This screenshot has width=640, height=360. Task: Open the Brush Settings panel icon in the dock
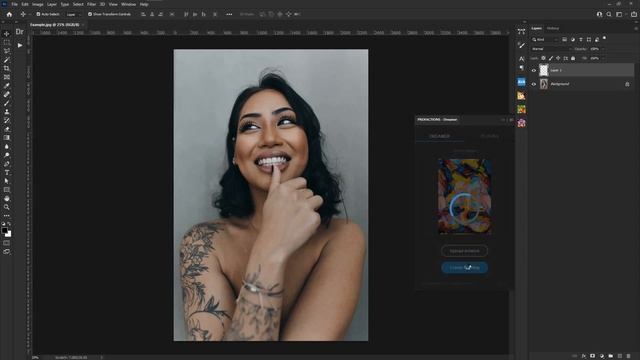point(521,45)
